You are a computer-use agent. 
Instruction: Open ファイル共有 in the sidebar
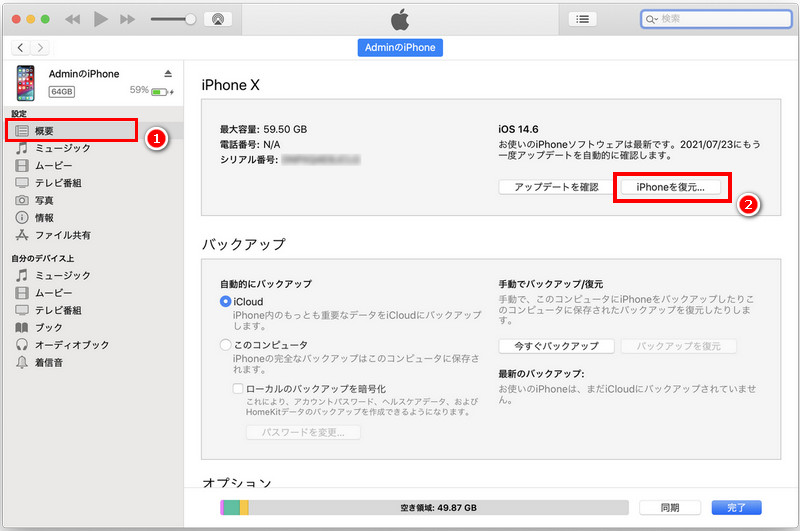[53, 235]
